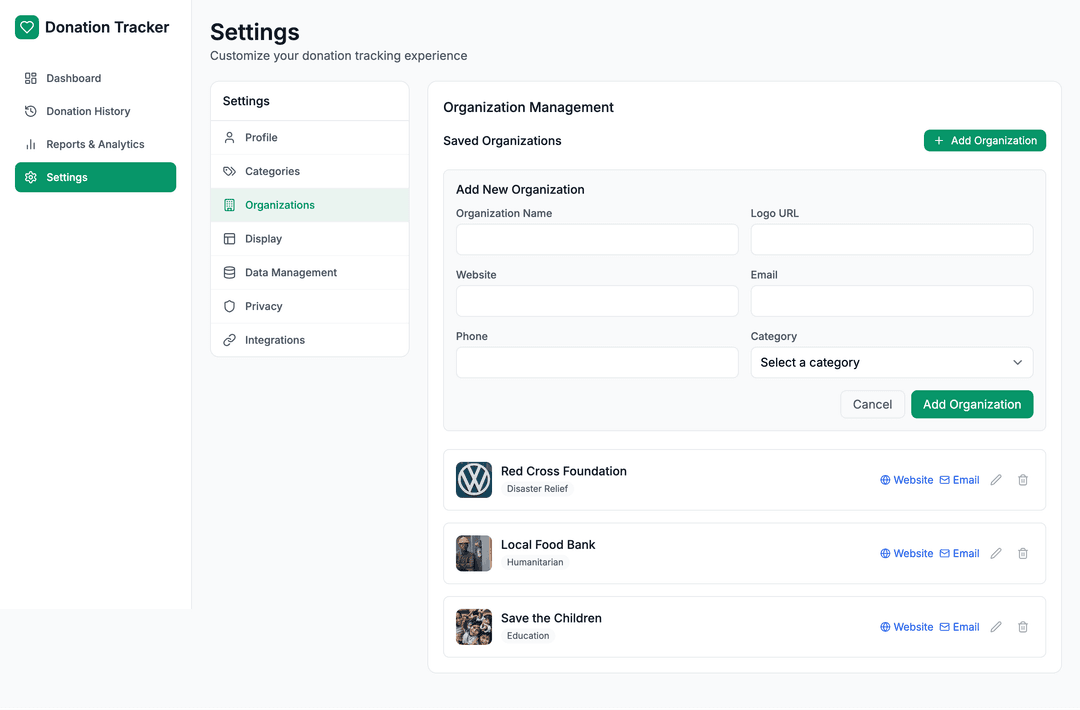Go to Donation History page
Image resolution: width=1080 pixels, height=710 pixels.
(88, 111)
